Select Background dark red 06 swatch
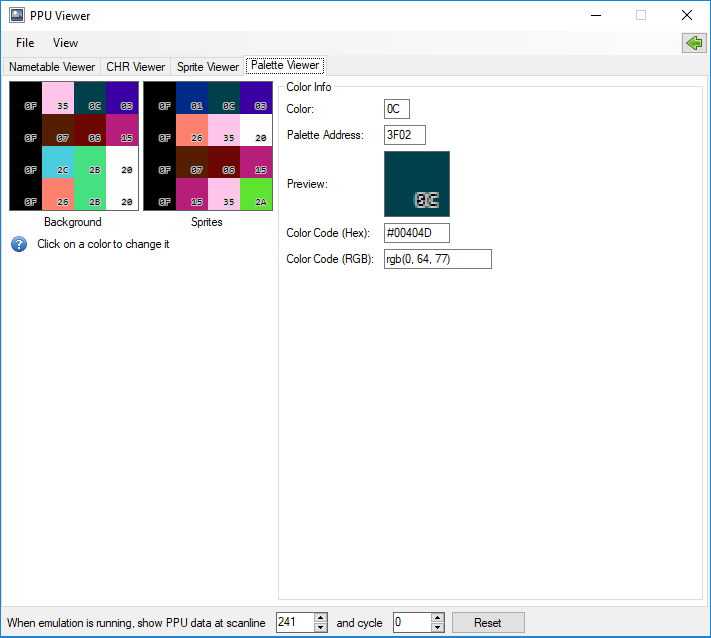The image size is (711, 638). (90, 130)
